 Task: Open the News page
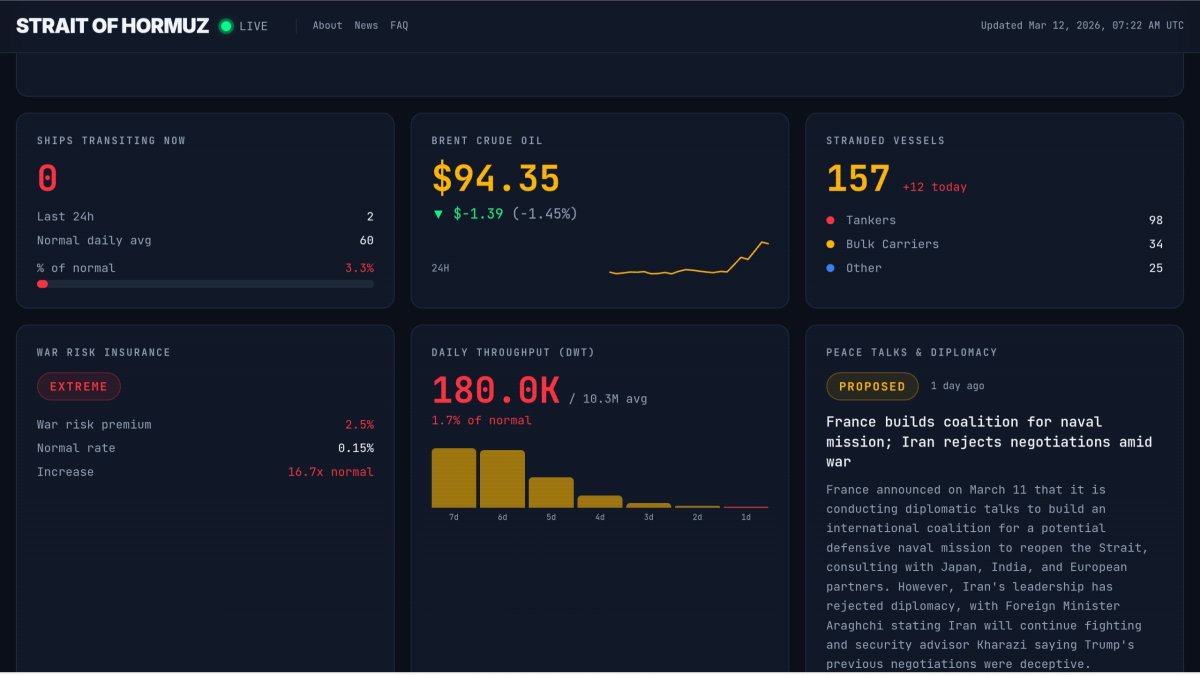point(366,26)
